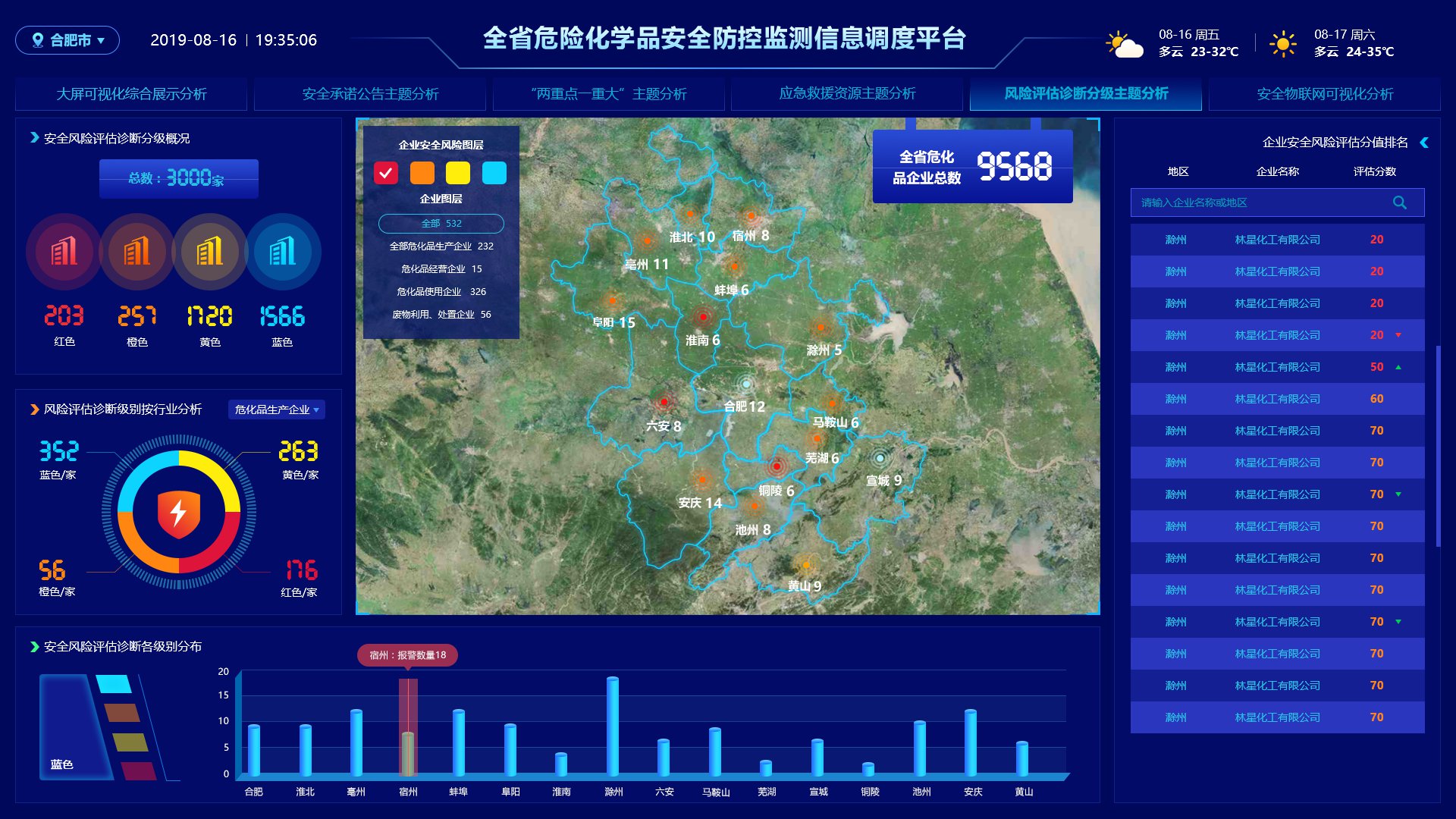Expand the 安全风险评估诊断分级概况 section arrow
The height and width of the screenshot is (819, 1456).
pyautogui.click(x=34, y=138)
